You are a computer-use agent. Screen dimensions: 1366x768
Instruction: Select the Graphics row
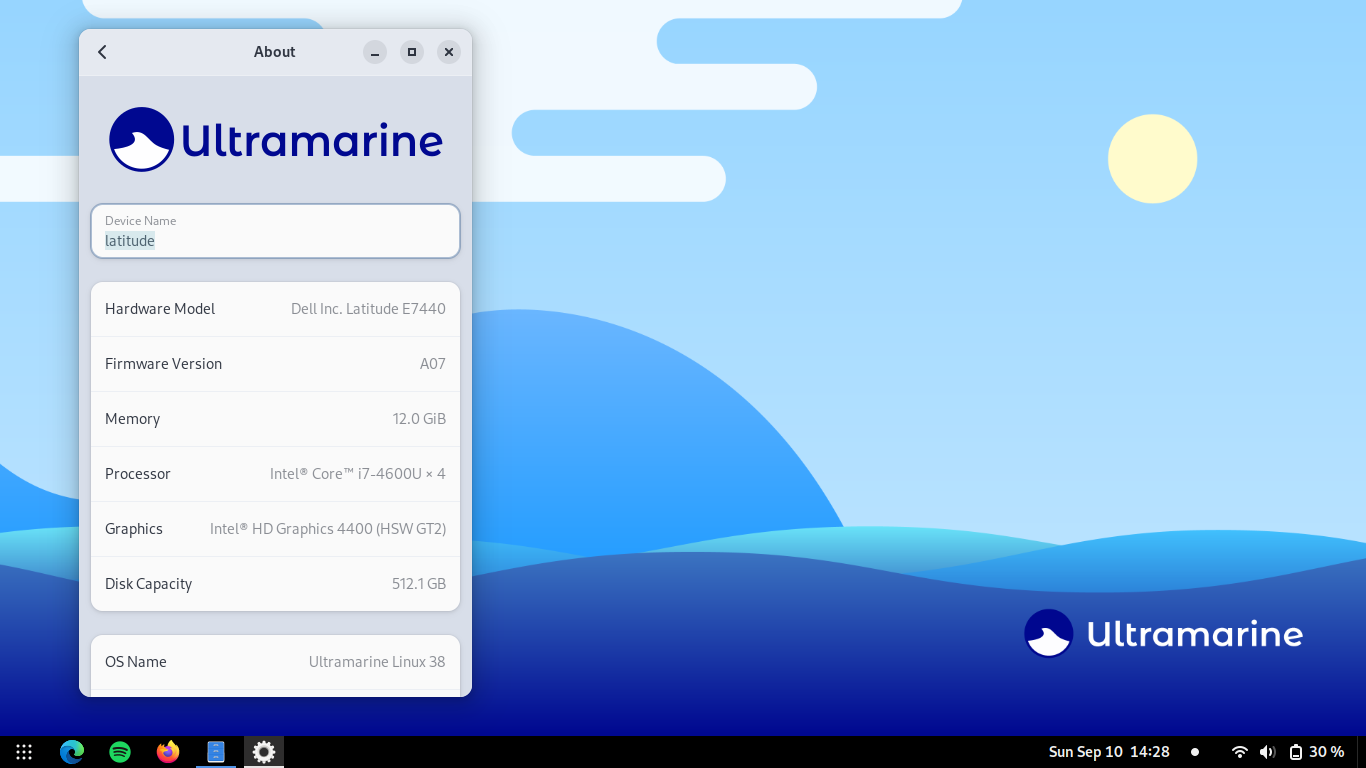(x=275, y=529)
